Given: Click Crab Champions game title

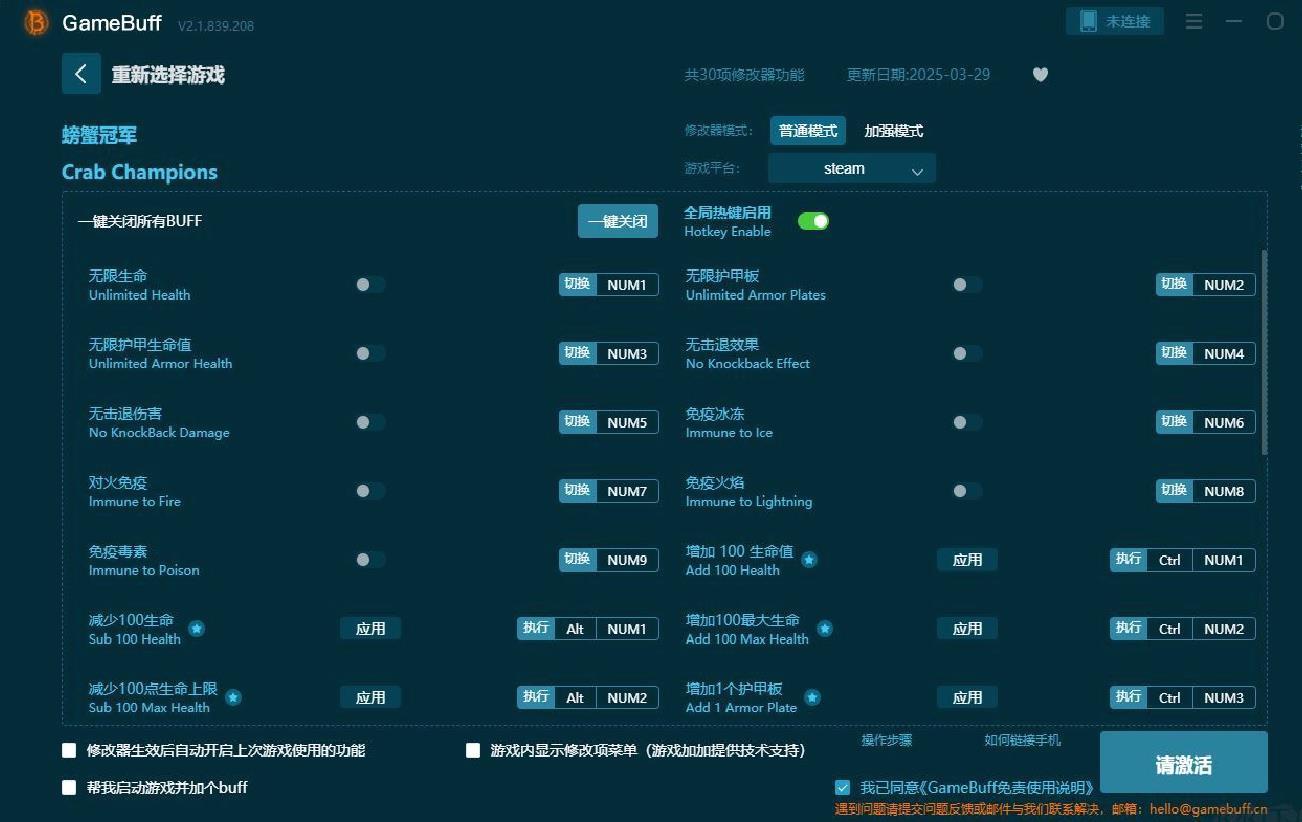Looking at the screenshot, I should [140, 172].
